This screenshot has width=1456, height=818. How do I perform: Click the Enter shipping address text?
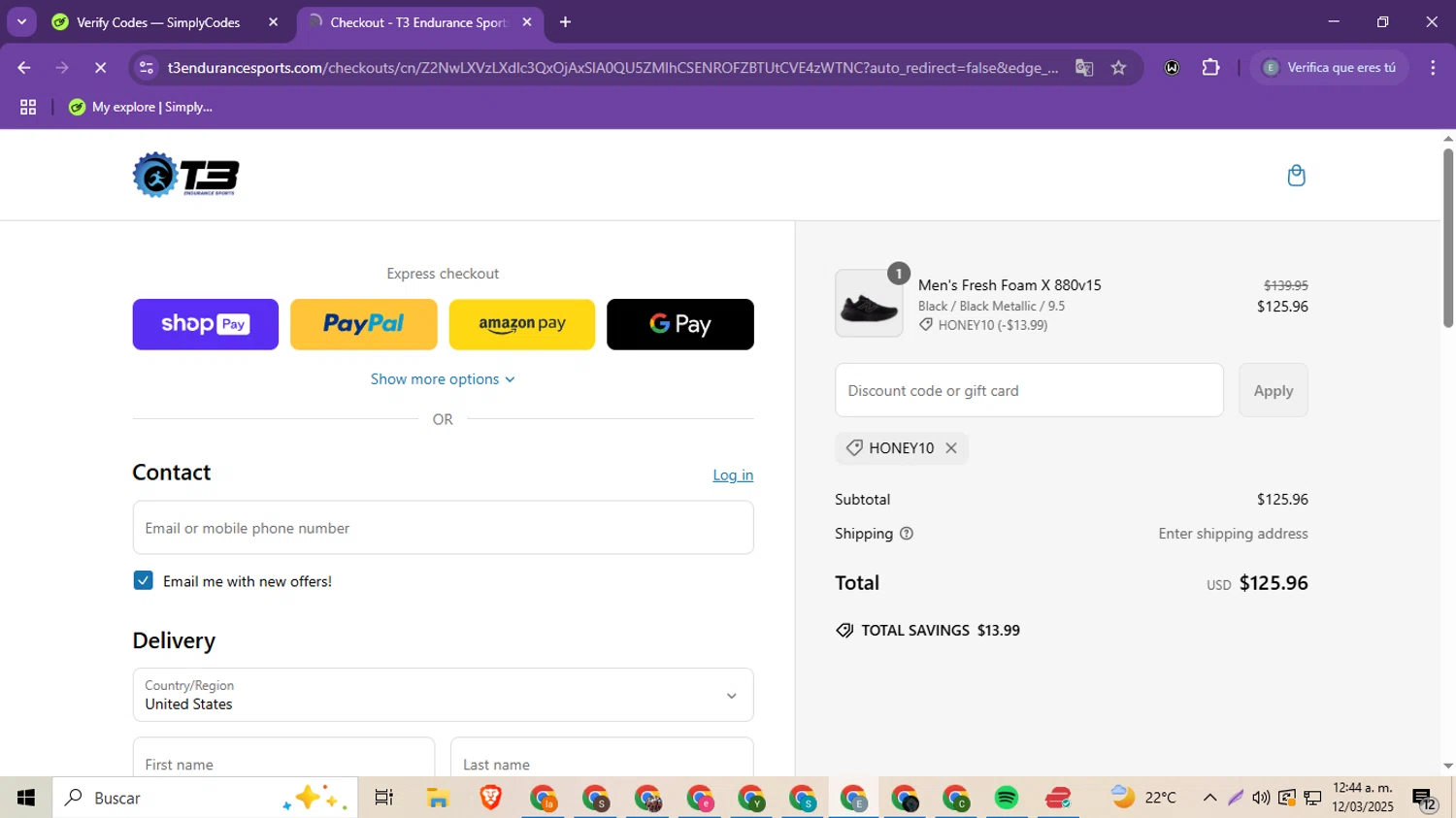[1233, 534]
